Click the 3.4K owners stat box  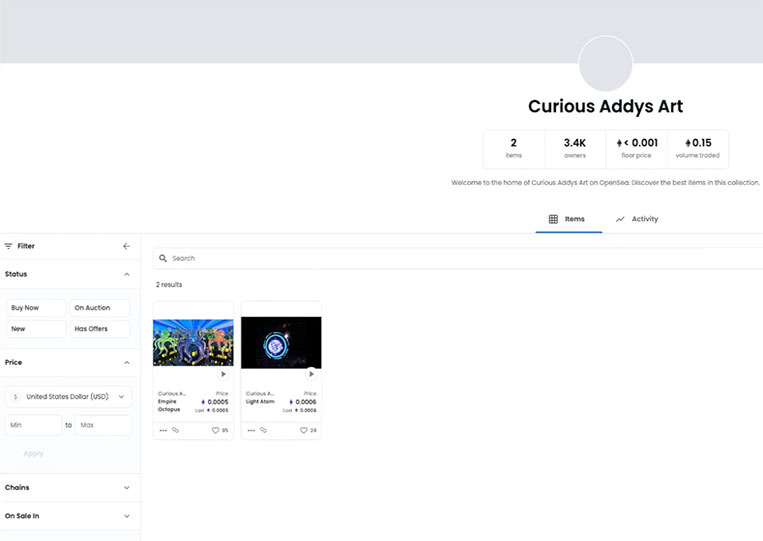[575, 149]
